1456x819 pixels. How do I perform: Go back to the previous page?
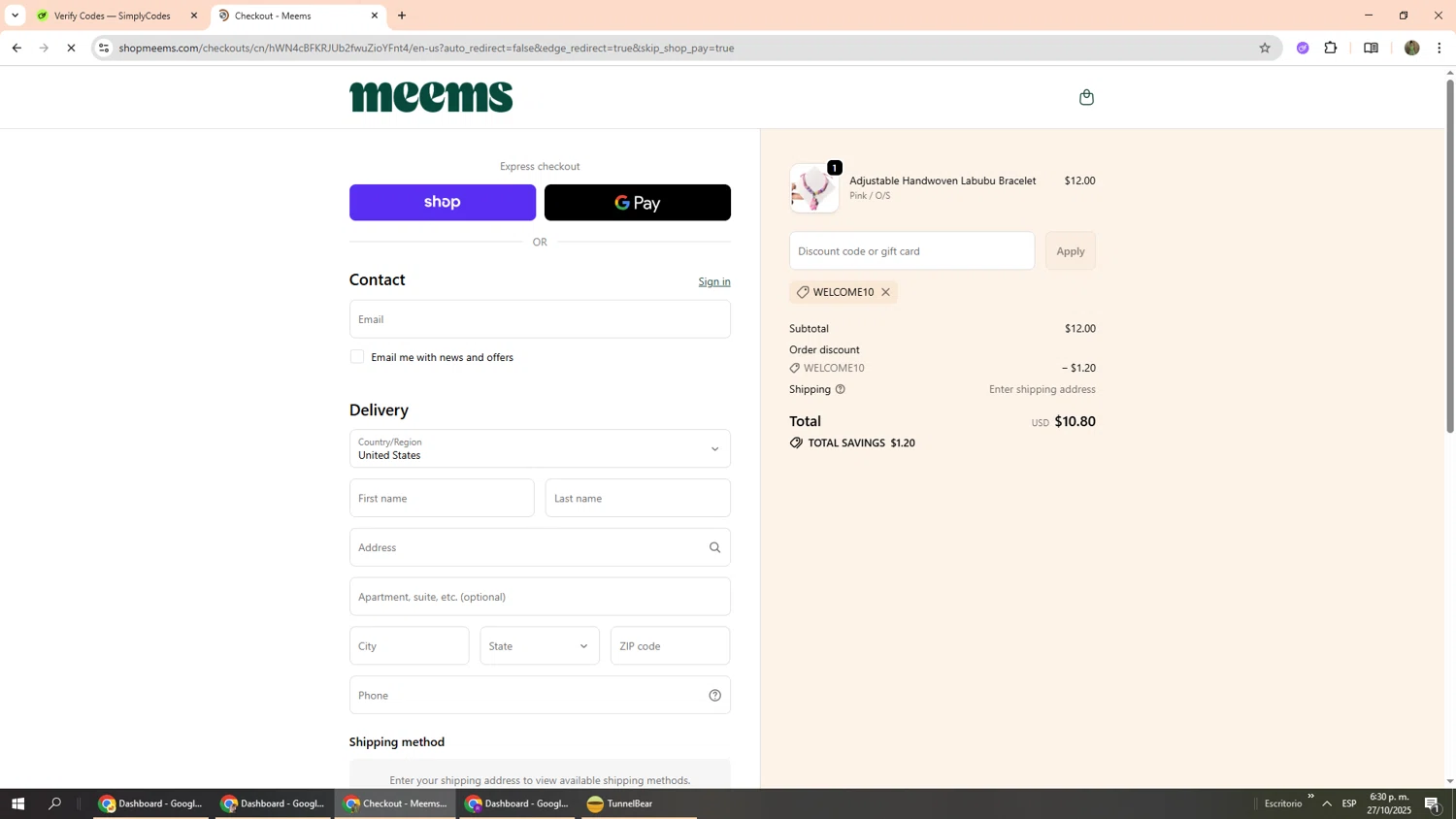coord(17,48)
